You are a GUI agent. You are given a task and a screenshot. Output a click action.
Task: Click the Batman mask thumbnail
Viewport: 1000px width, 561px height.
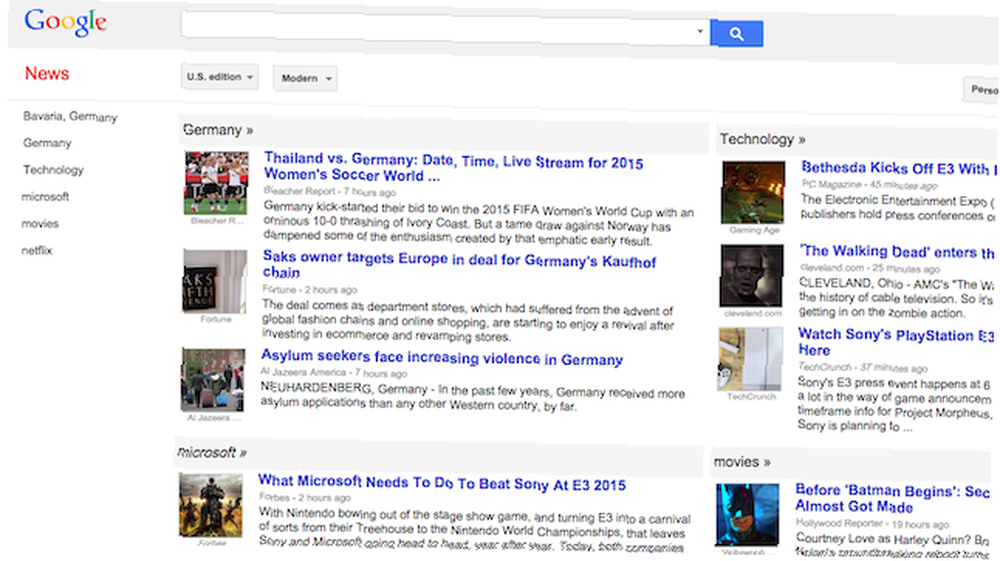click(x=747, y=514)
